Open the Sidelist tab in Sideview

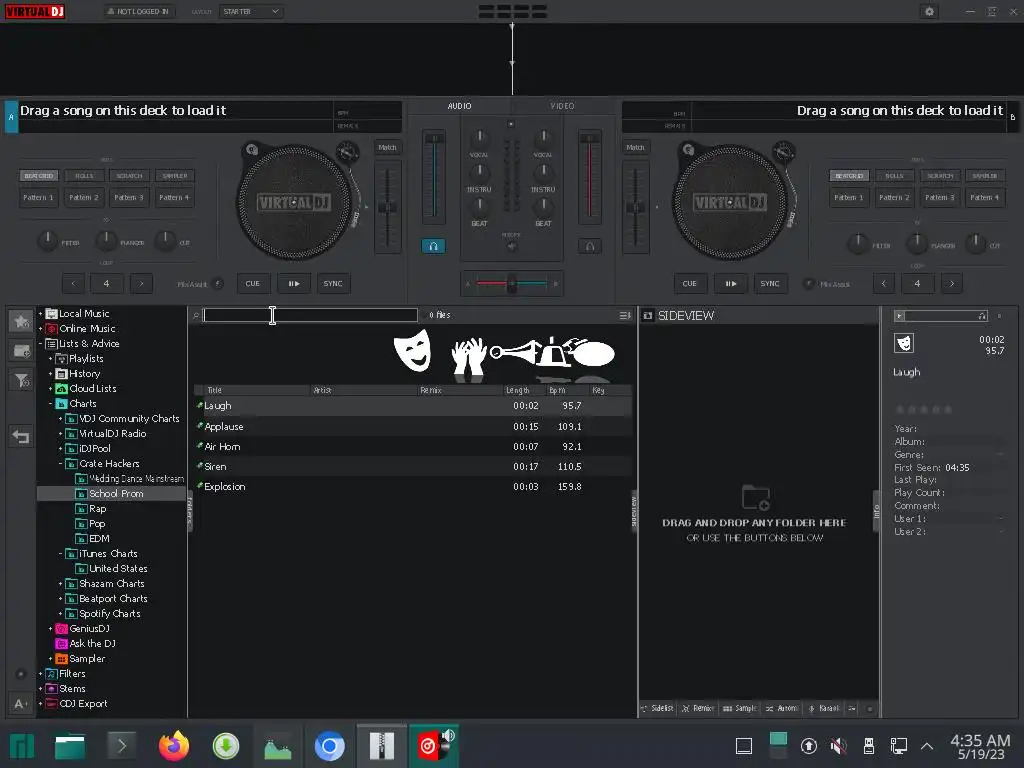click(657, 709)
